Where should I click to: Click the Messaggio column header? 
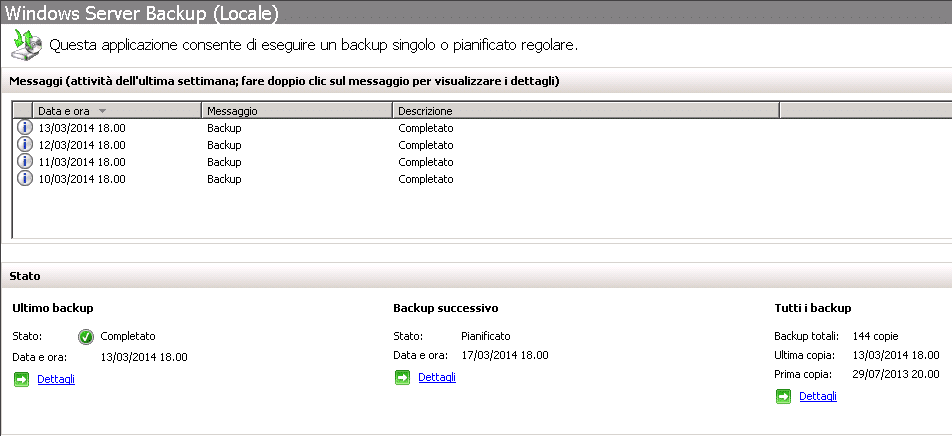297,111
